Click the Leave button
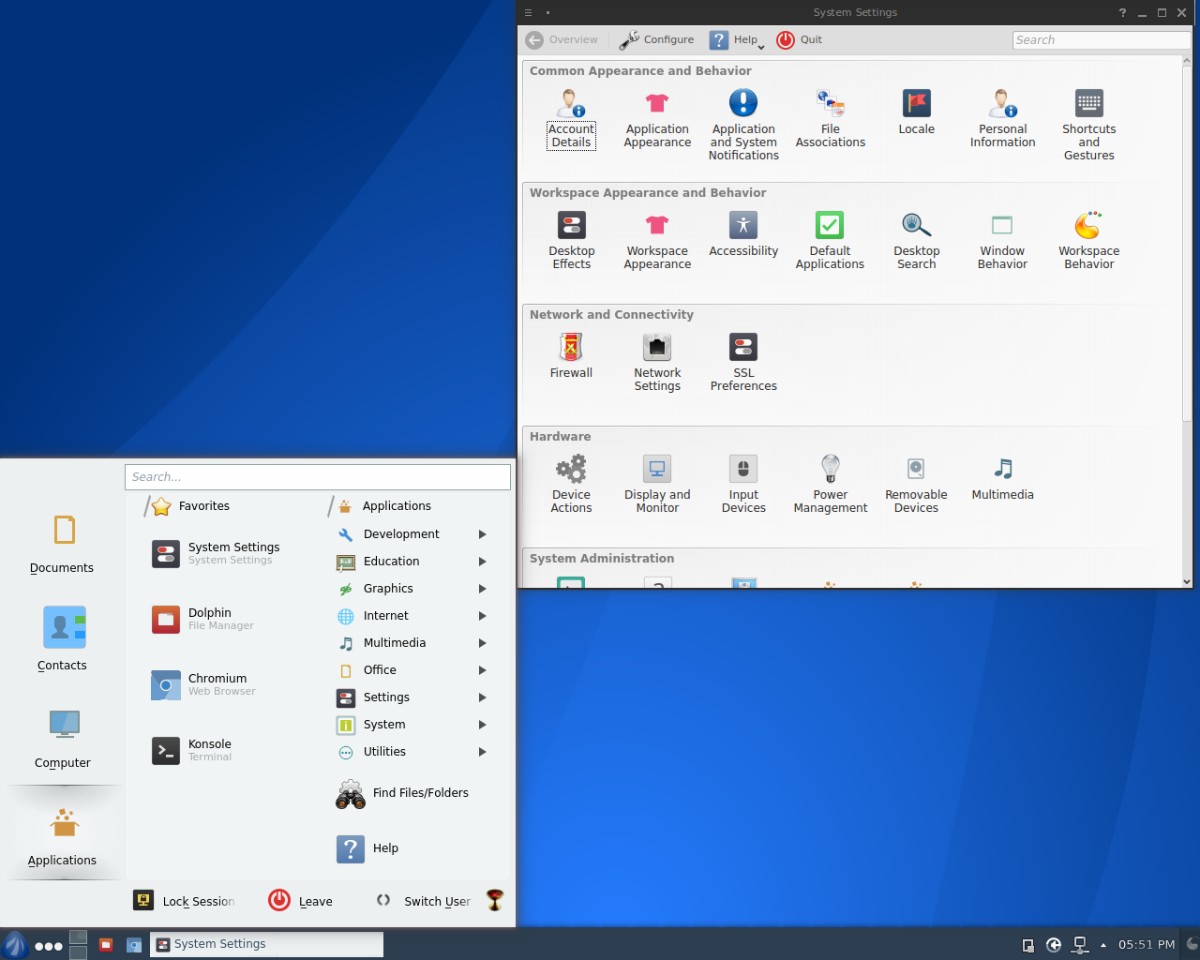The height and width of the screenshot is (960, 1200). click(301, 901)
